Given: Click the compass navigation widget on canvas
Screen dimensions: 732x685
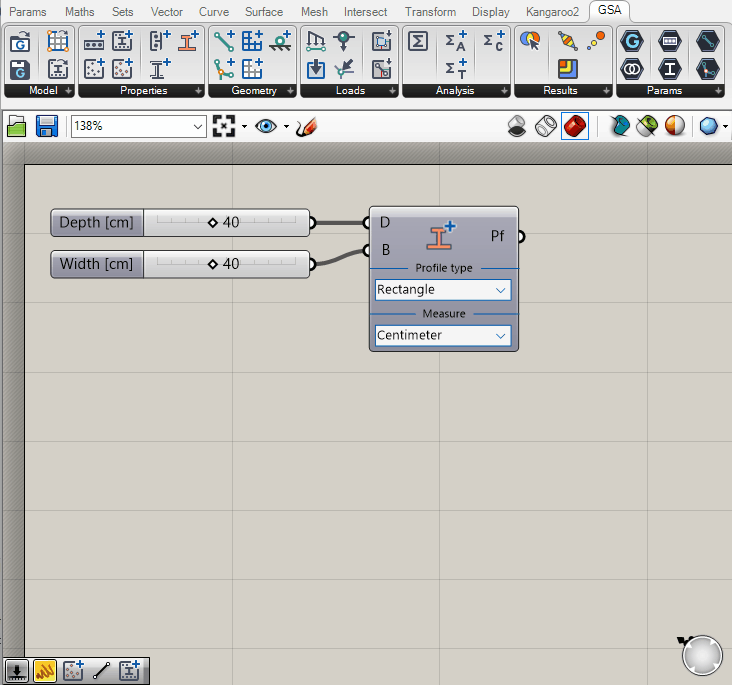Looking at the screenshot, I should point(702,655).
